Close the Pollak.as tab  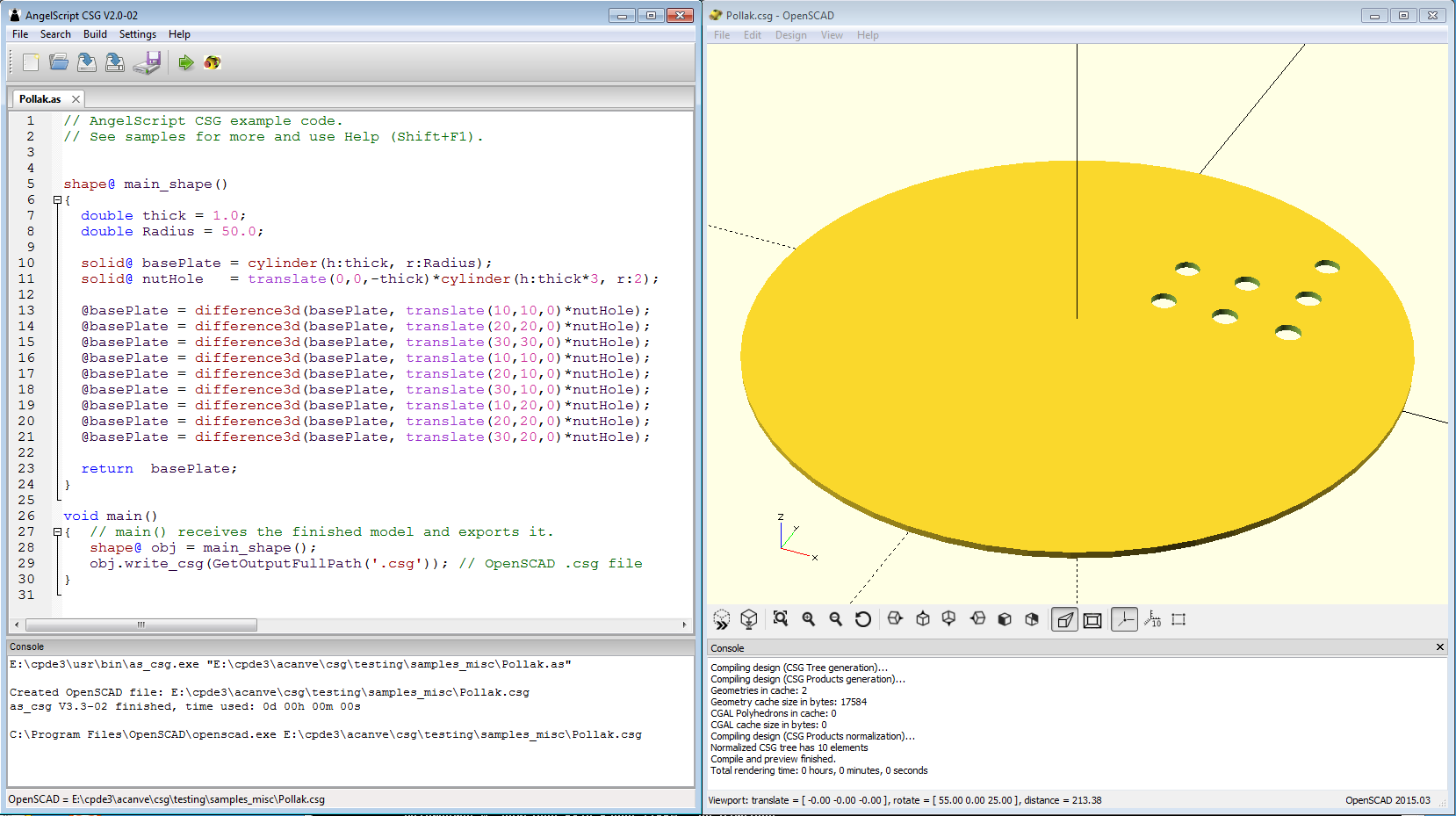pos(76,99)
